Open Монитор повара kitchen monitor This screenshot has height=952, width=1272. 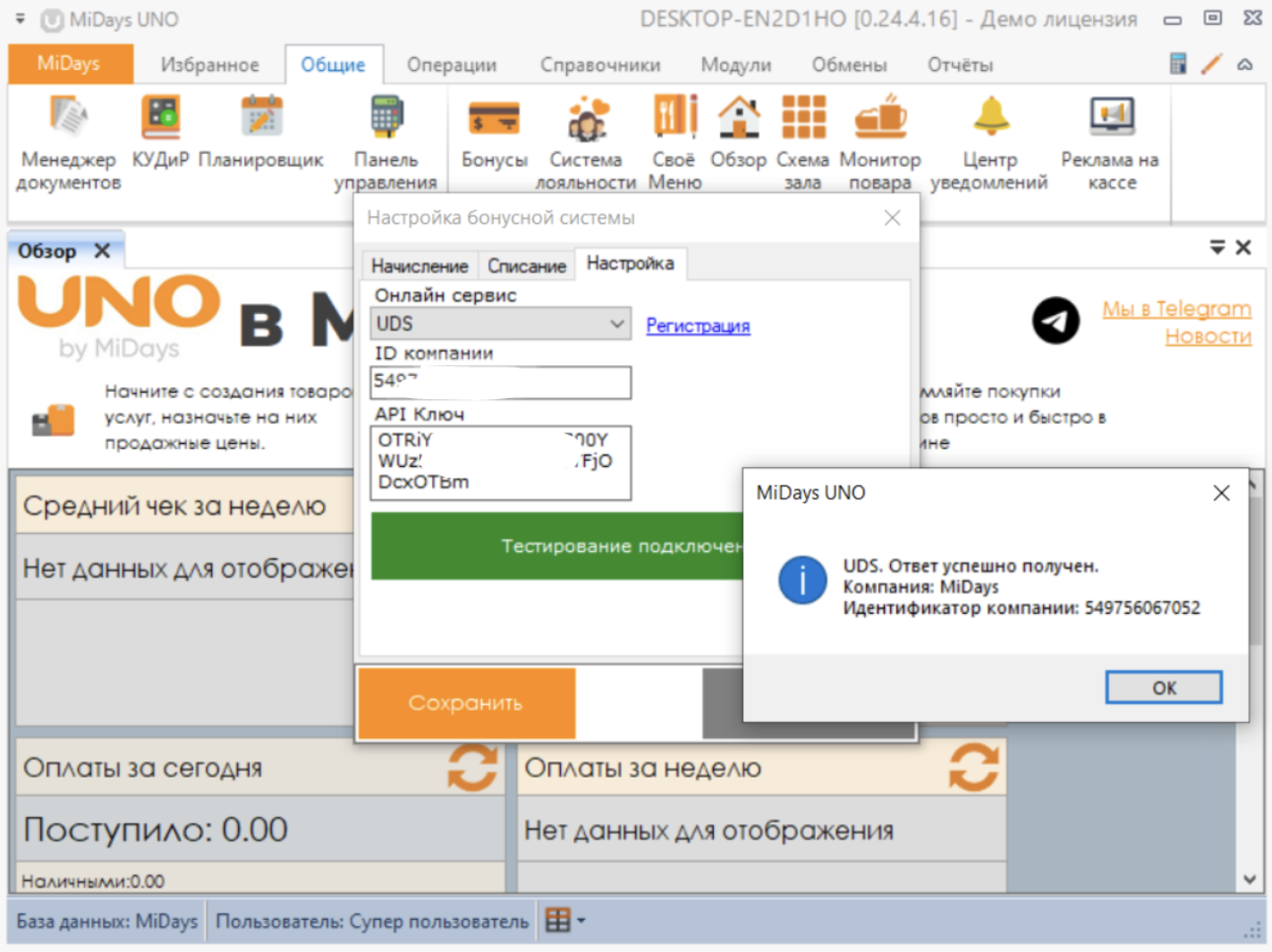[x=880, y=143]
